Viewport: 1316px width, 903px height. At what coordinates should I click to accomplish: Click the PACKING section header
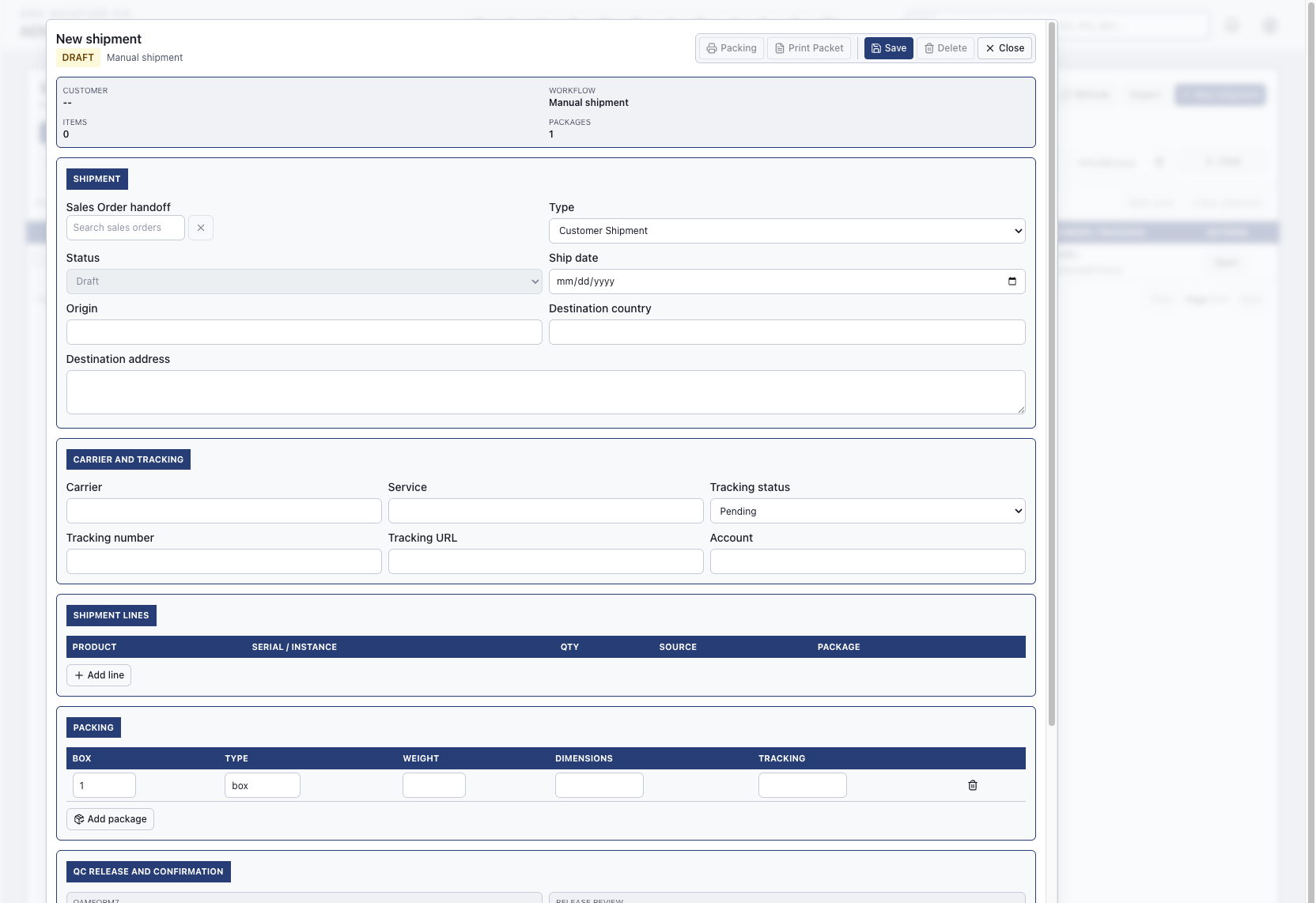point(93,727)
